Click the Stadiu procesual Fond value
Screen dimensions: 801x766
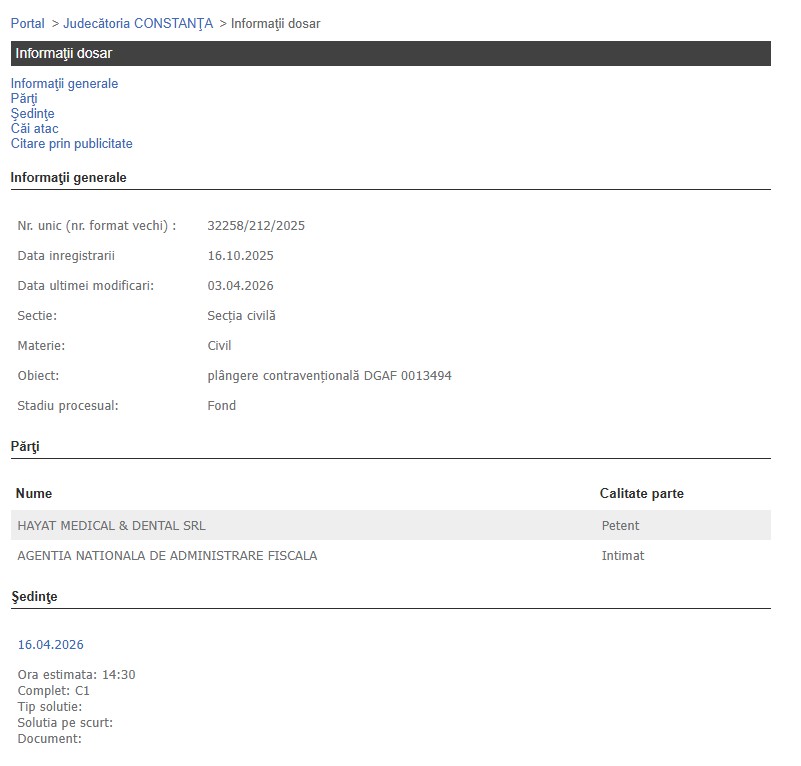coord(221,406)
